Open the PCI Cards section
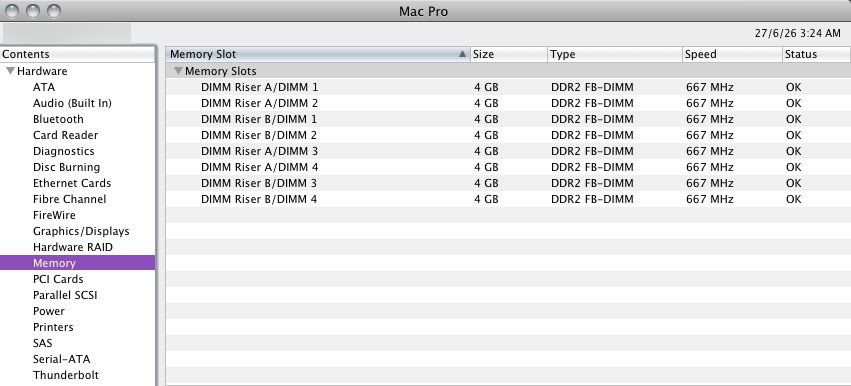Image resolution: width=851 pixels, height=386 pixels. tap(58, 279)
